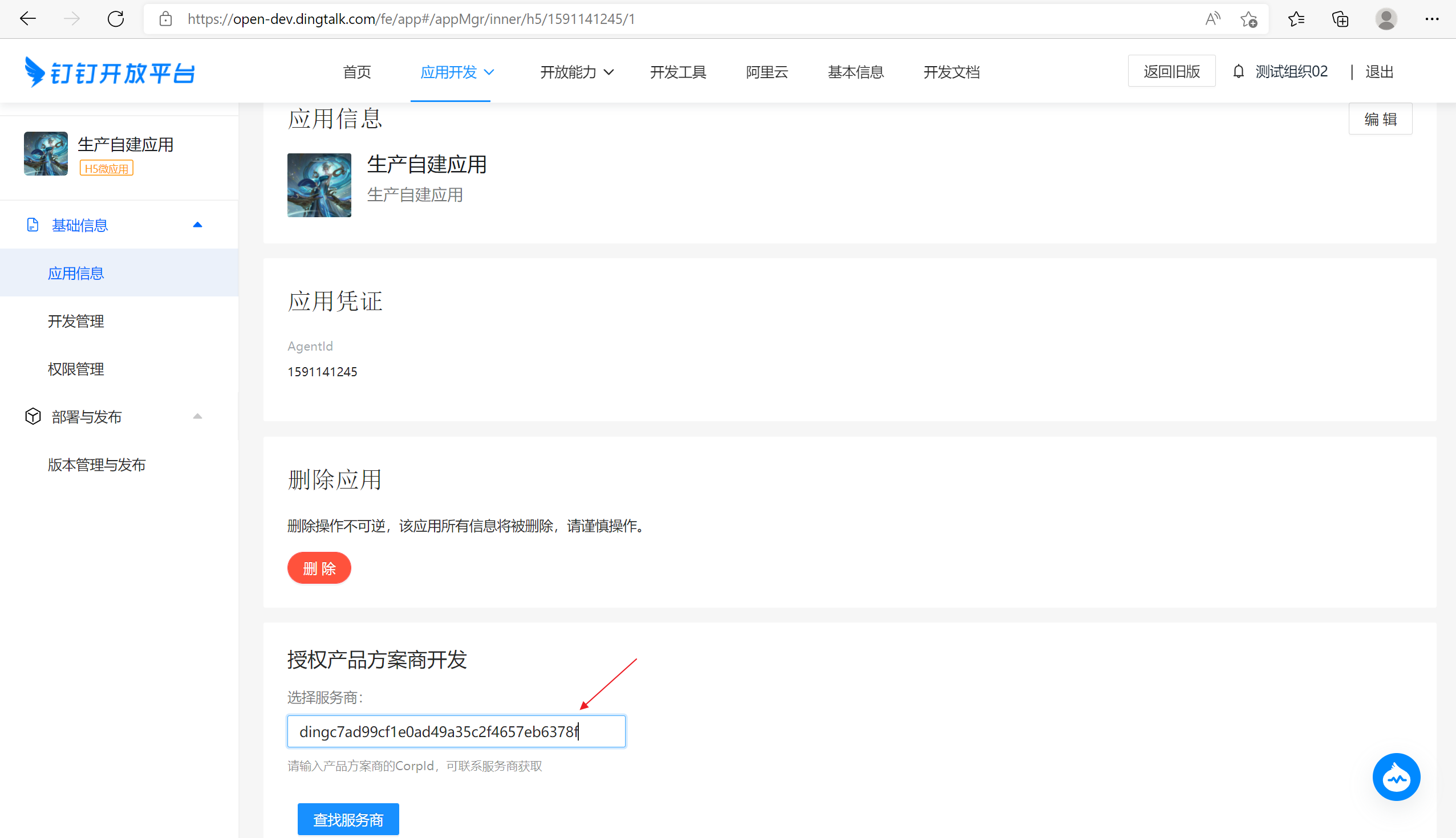The height and width of the screenshot is (838, 1456).
Task: Click the large app icon in 应用信息
Action: pyautogui.click(x=319, y=185)
